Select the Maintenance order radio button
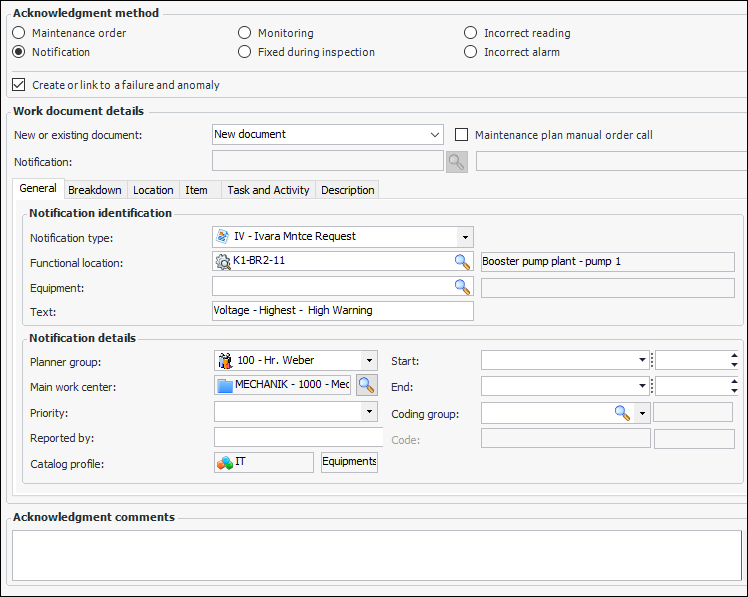Viewport: 748px width, 597px height. pos(19,33)
